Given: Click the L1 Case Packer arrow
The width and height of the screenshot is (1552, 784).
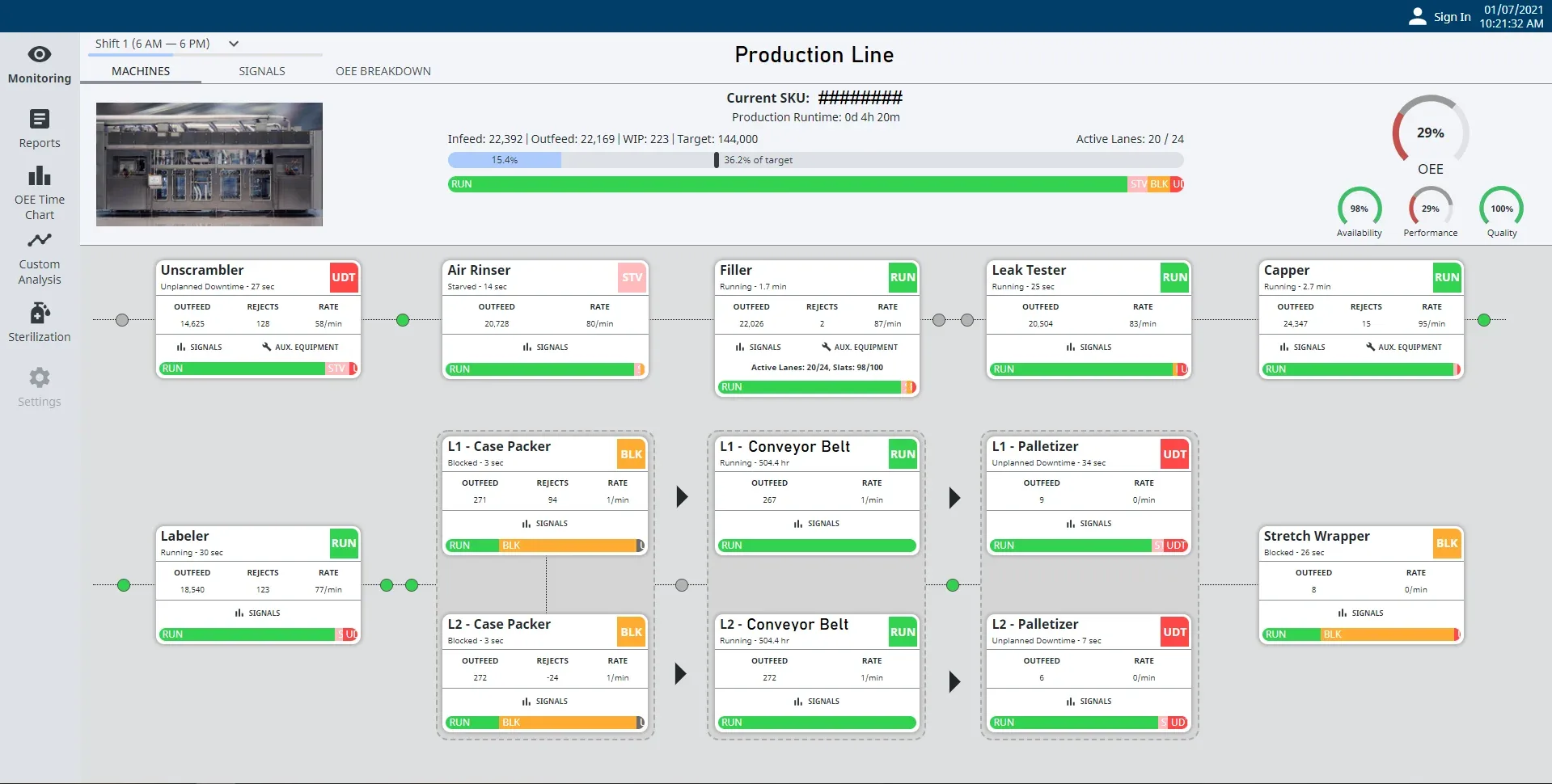Looking at the screenshot, I should (682, 496).
